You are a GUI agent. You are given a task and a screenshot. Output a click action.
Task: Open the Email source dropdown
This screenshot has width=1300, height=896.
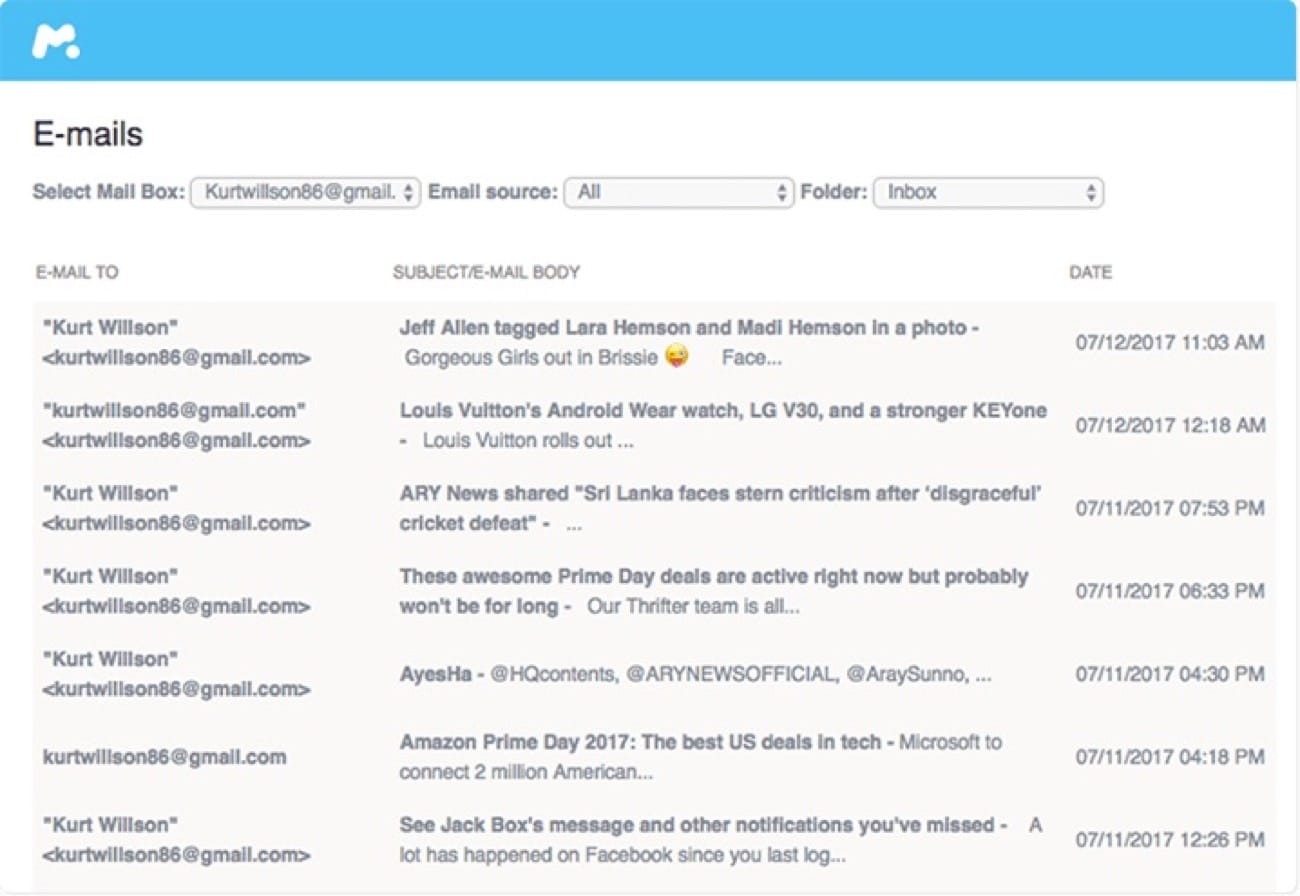pos(679,193)
